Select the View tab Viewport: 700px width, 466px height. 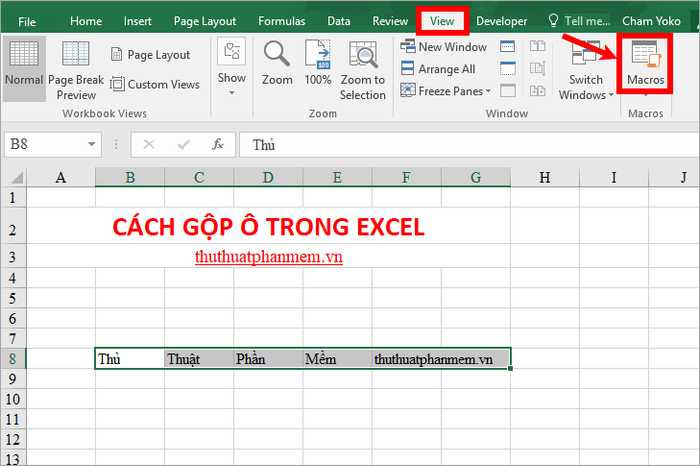[x=442, y=21]
